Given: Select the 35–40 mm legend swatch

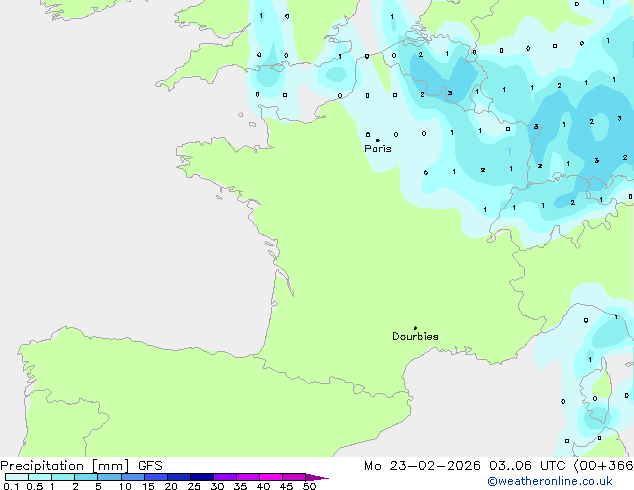Looking at the screenshot, I should click(x=248, y=477).
